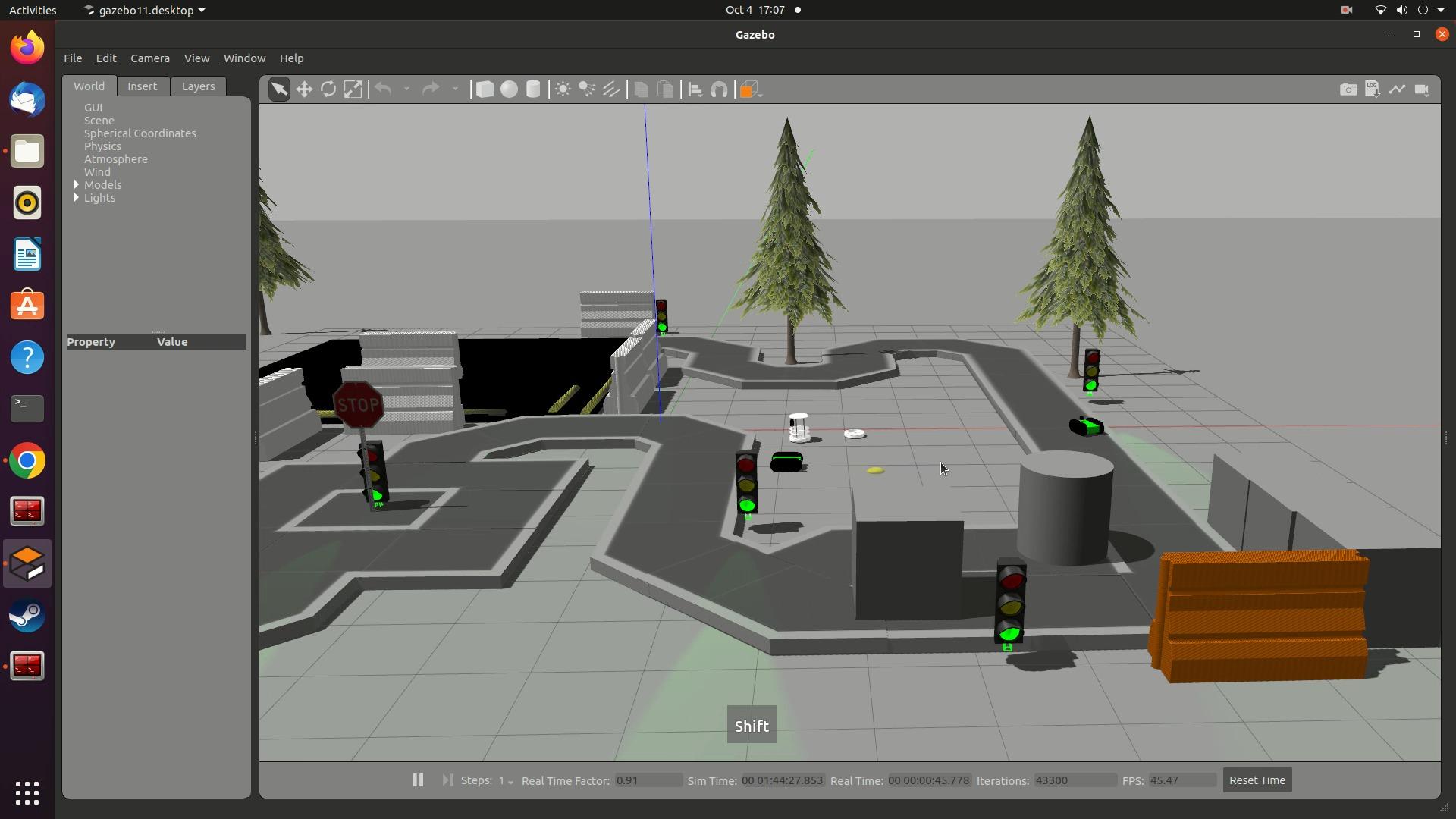Screen dimensions: 1456x819
Task: Select the arrow selection mode tool
Action: [279, 89]
